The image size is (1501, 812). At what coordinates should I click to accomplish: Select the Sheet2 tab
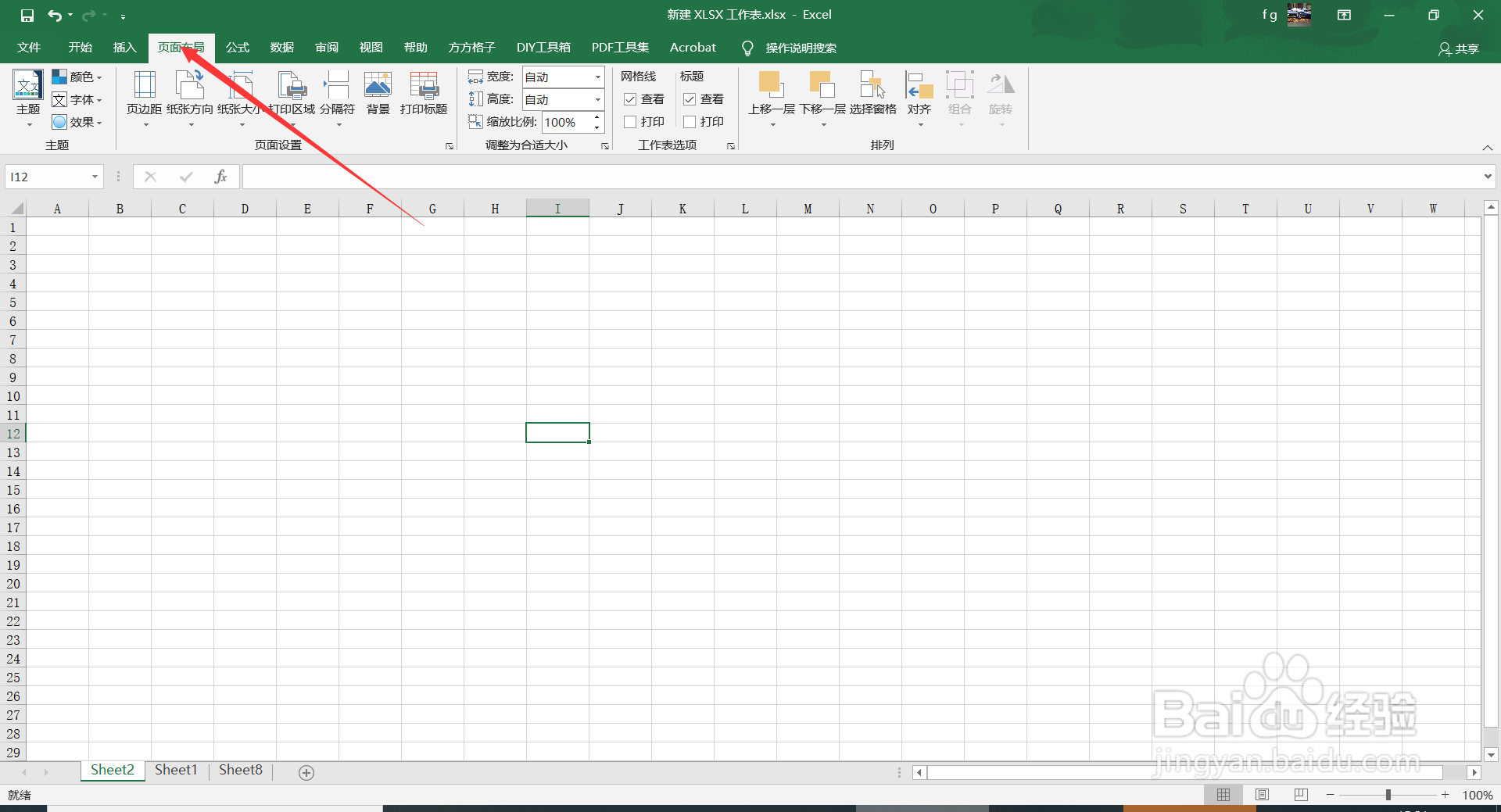[x=113, y=771]
